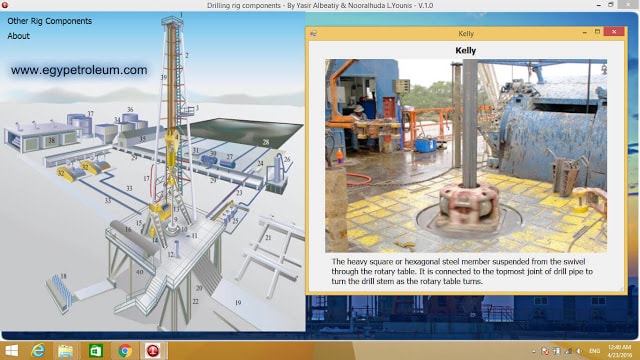Click the main window's red app icon
This screenshot has height=360, width=640.
click(x=5, y=5)
